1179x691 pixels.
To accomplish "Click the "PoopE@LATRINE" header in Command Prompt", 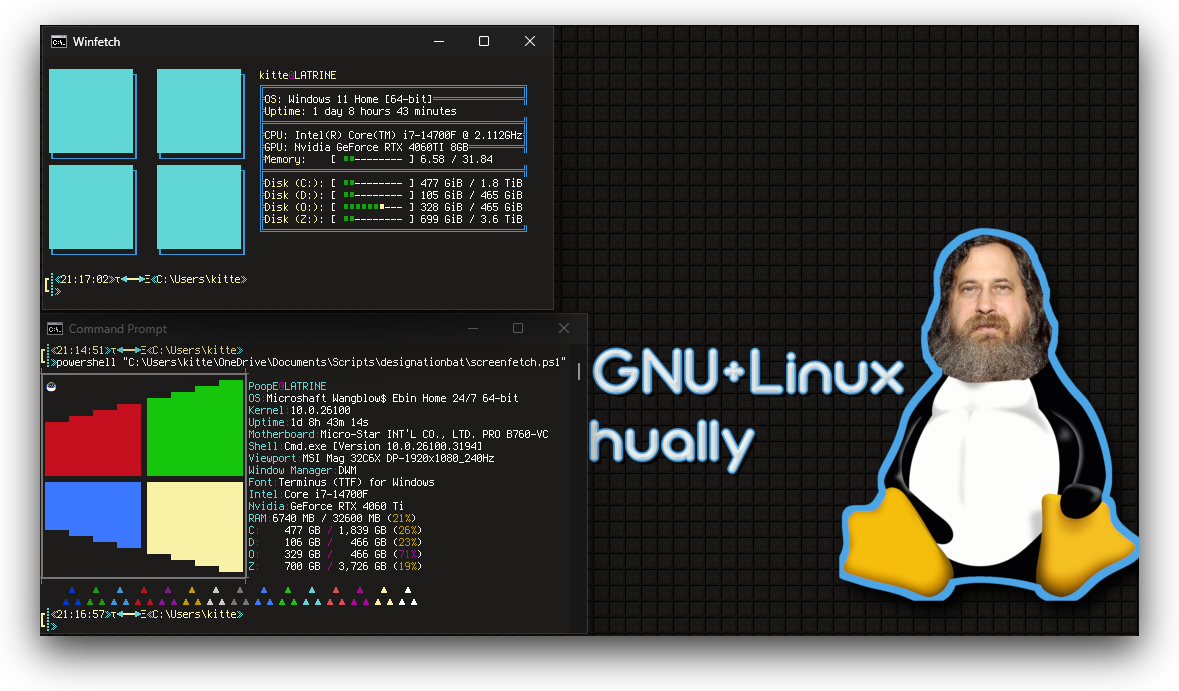I will [x=287, y=386].
